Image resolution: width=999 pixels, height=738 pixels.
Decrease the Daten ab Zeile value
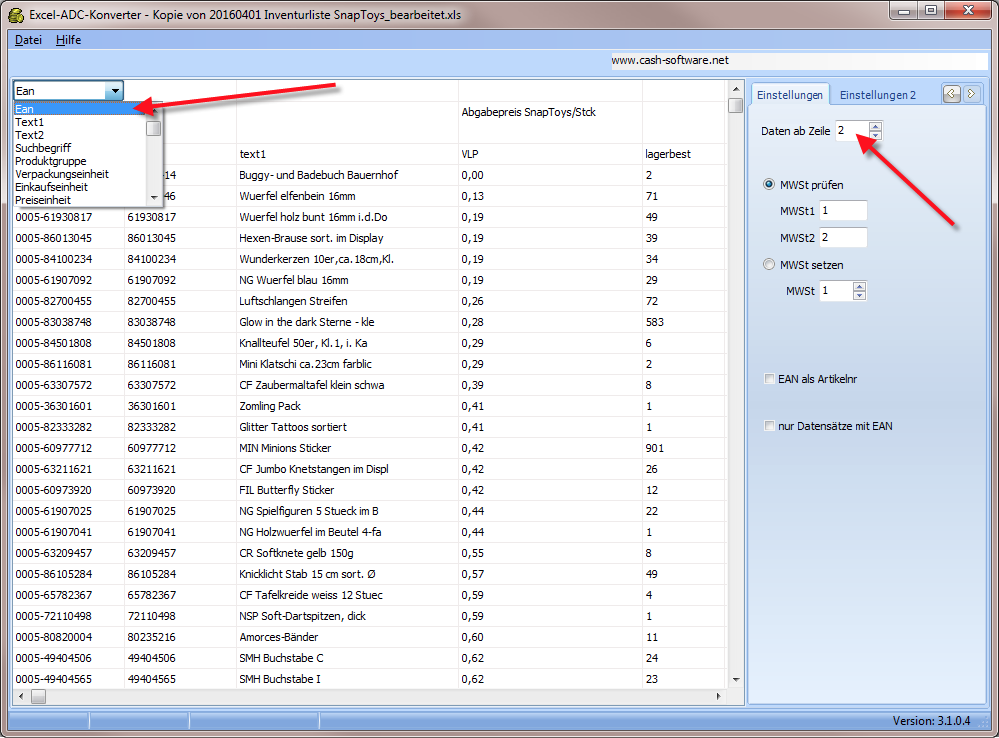[x=875, y=135]
